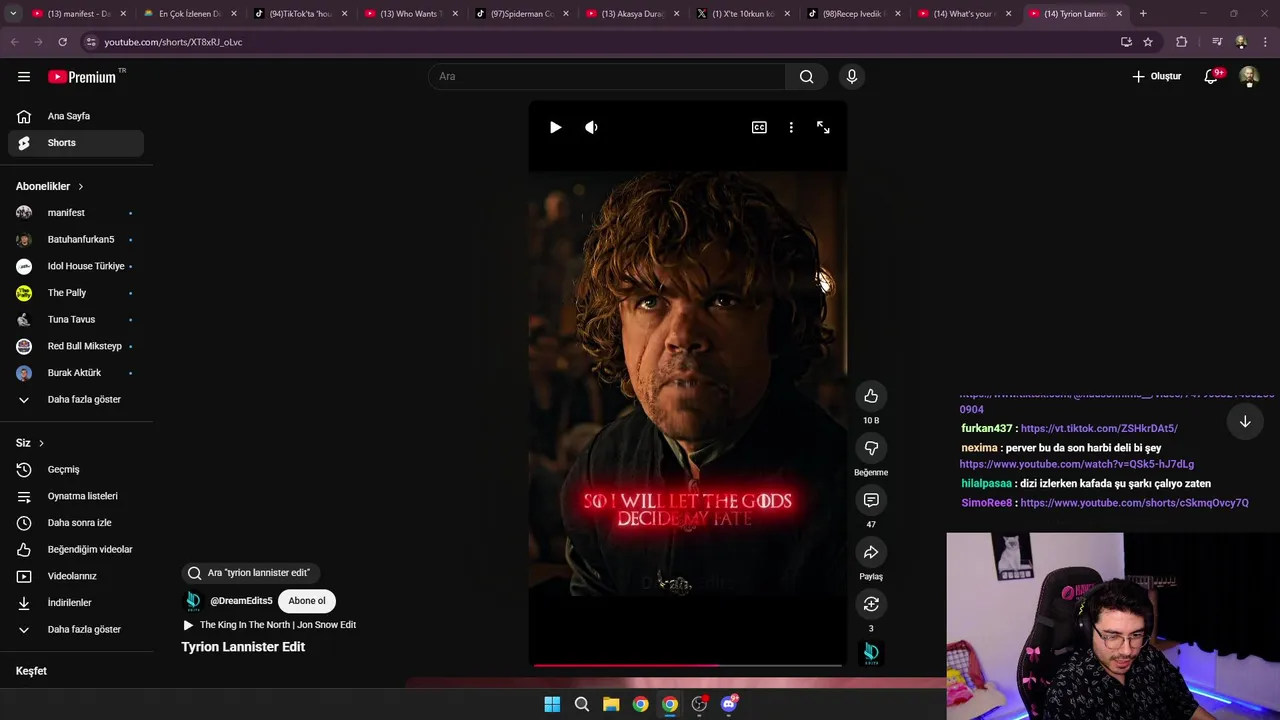Bookmark this page with star icon
Screen dimensions: 1280x720
click(1148, 42)
